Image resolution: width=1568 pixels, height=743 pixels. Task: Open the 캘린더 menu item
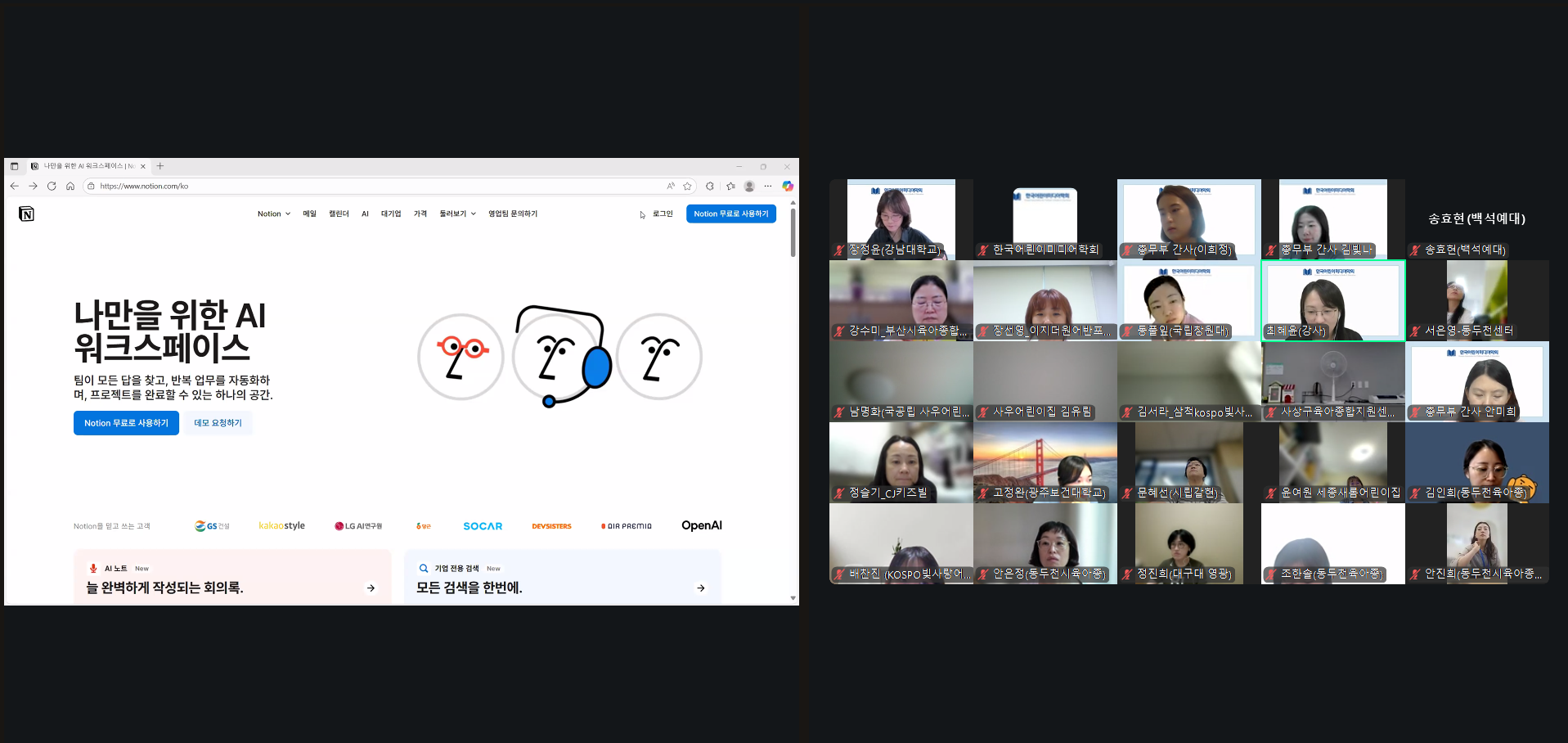coord(339,214)
